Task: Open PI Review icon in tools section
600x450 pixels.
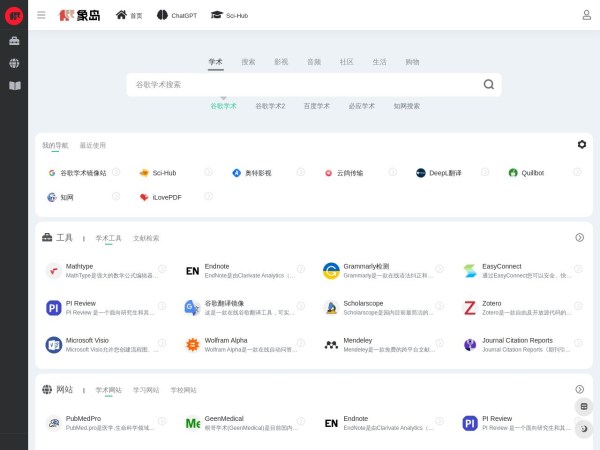Action: [x=54, y=308]
